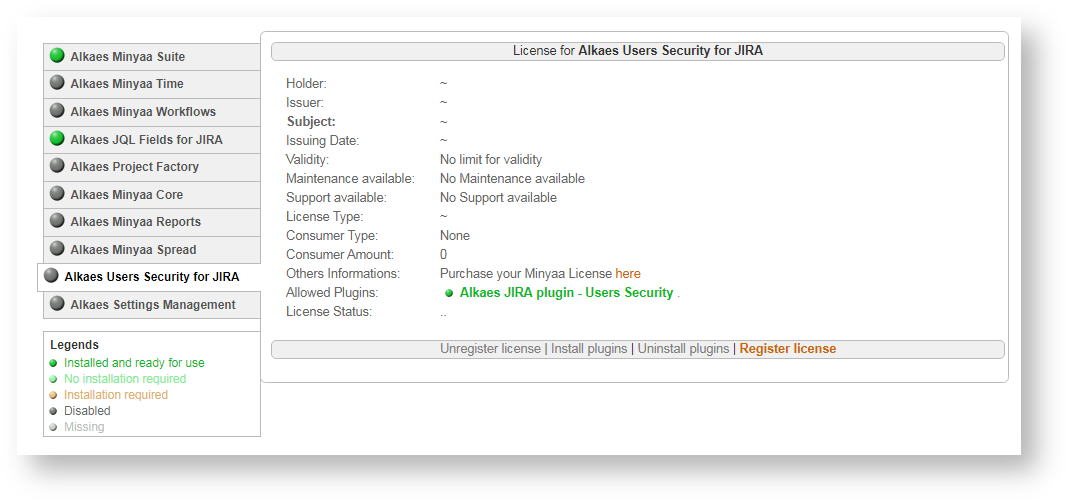Go to Alkaes Project Factory tab
The height and width of the screenshot is (503, 1069).
[x=152, y=167]
